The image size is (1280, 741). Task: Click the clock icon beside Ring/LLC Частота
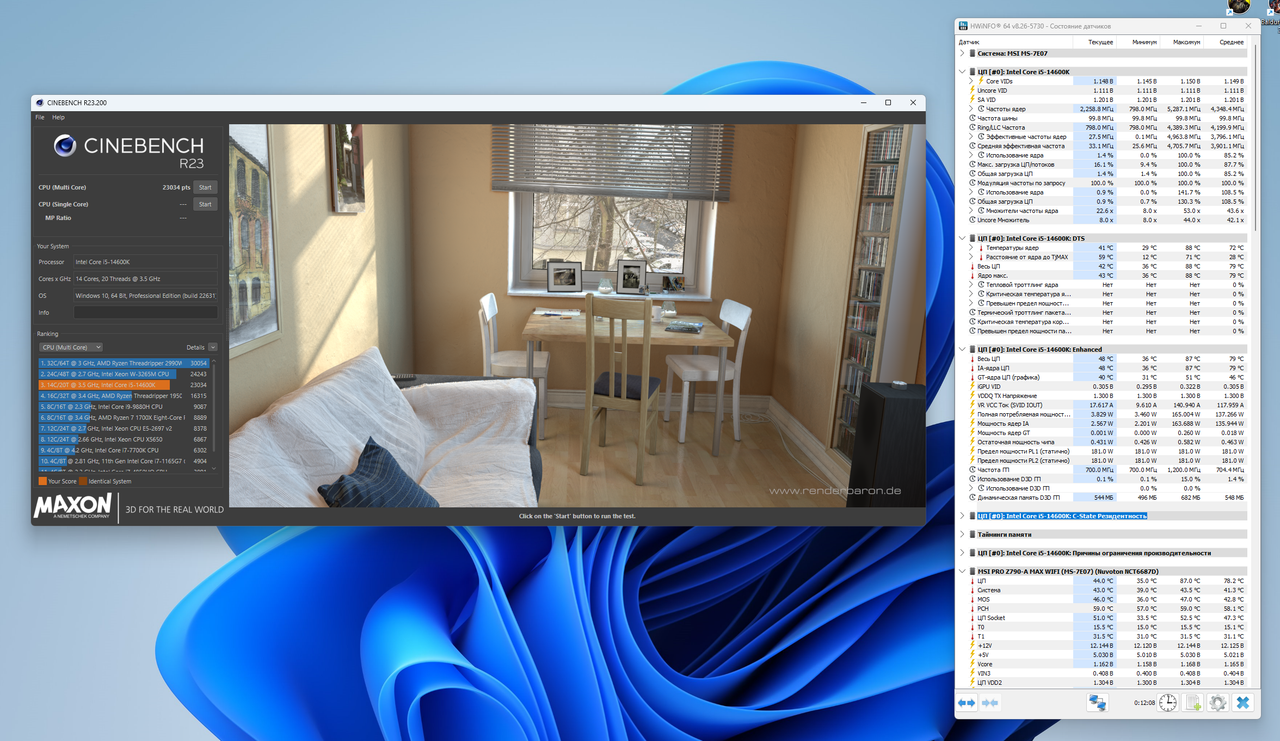coord(972,128)
